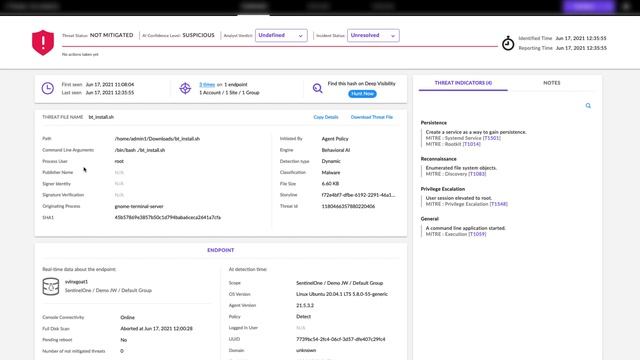Switch to the Notes tab
This screenshot has height=360, width=640.
[x=551, y=83]
